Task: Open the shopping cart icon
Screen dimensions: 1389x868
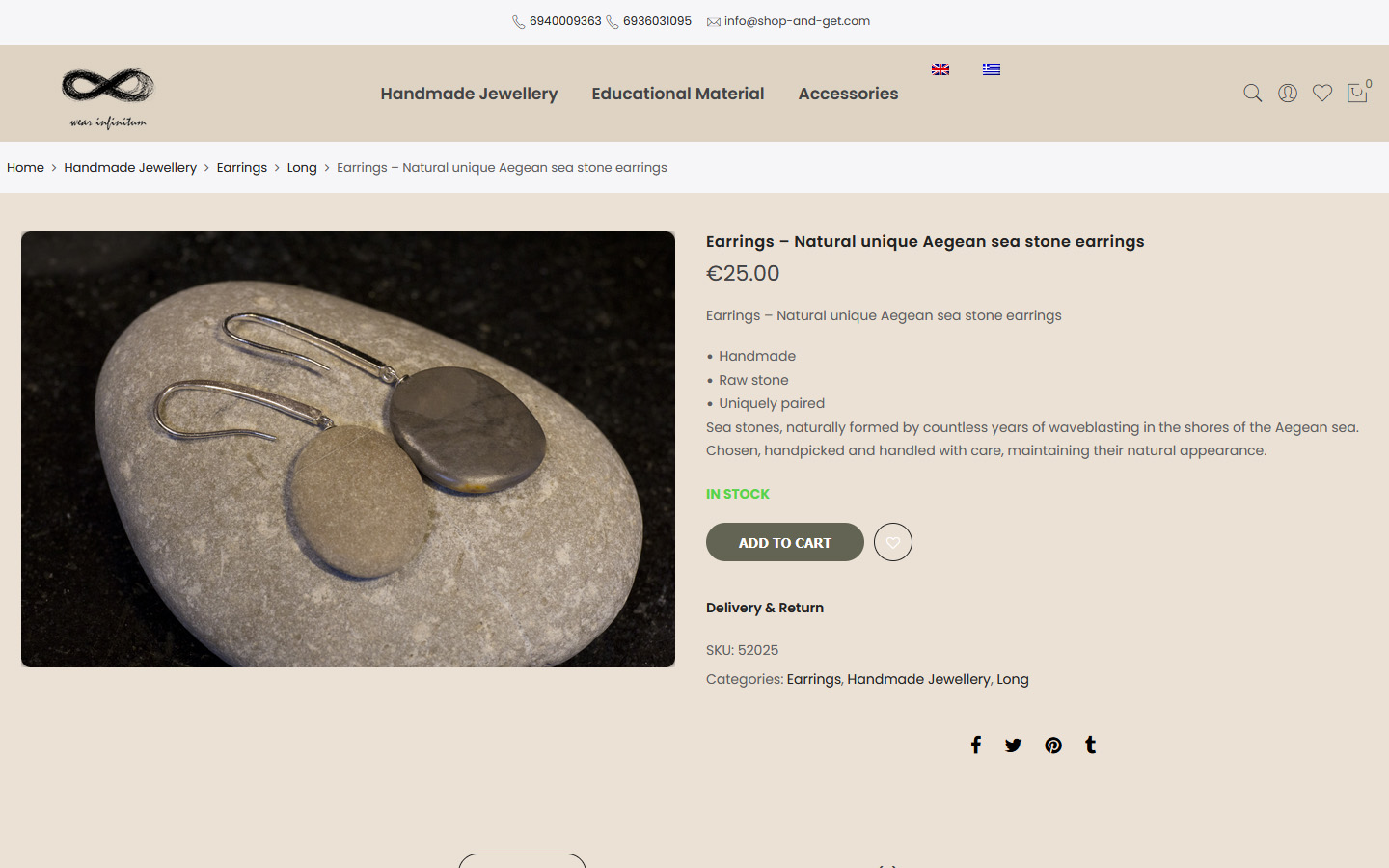Action: [x=1357, y=93]
